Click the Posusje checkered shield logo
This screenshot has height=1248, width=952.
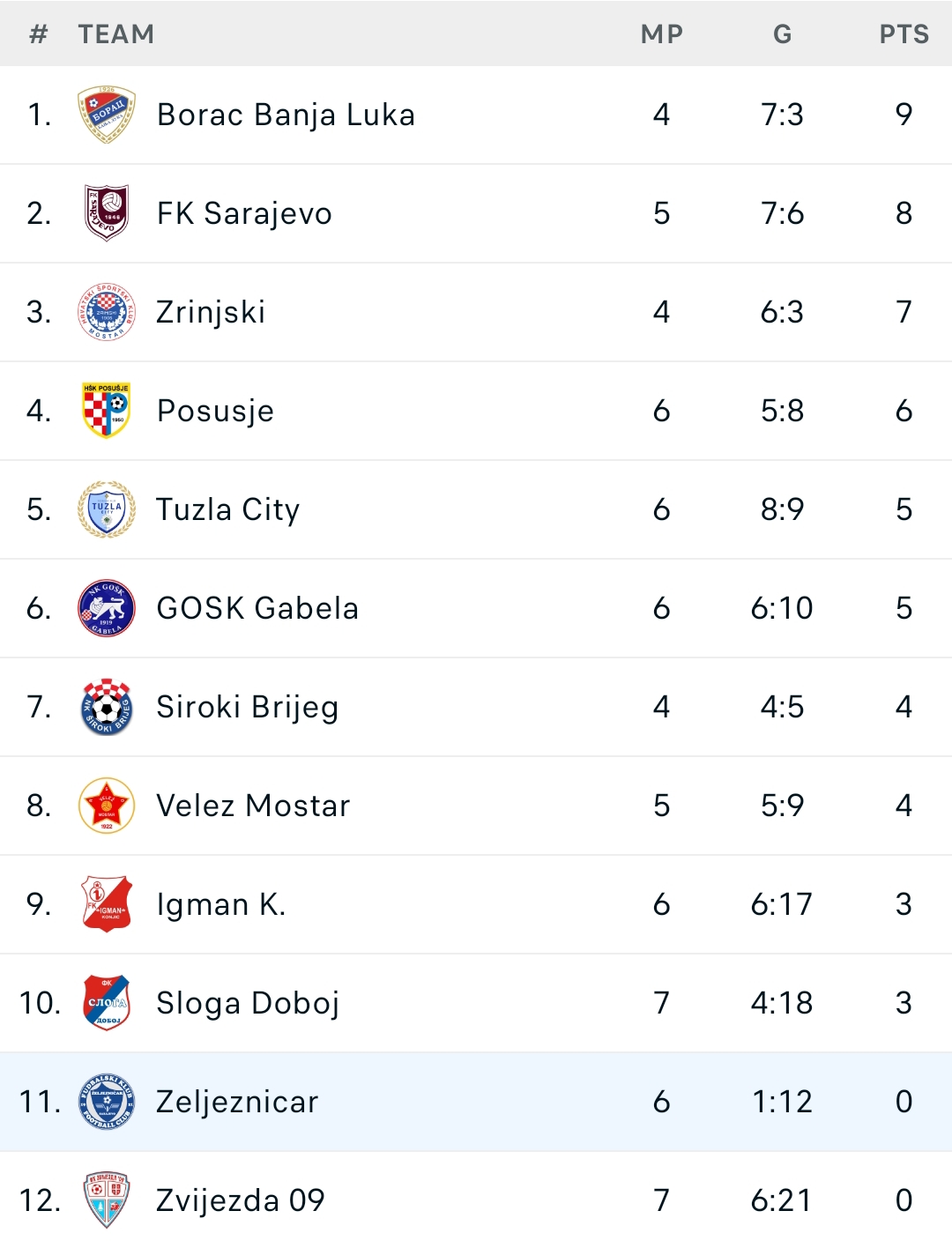click(107, 411)
